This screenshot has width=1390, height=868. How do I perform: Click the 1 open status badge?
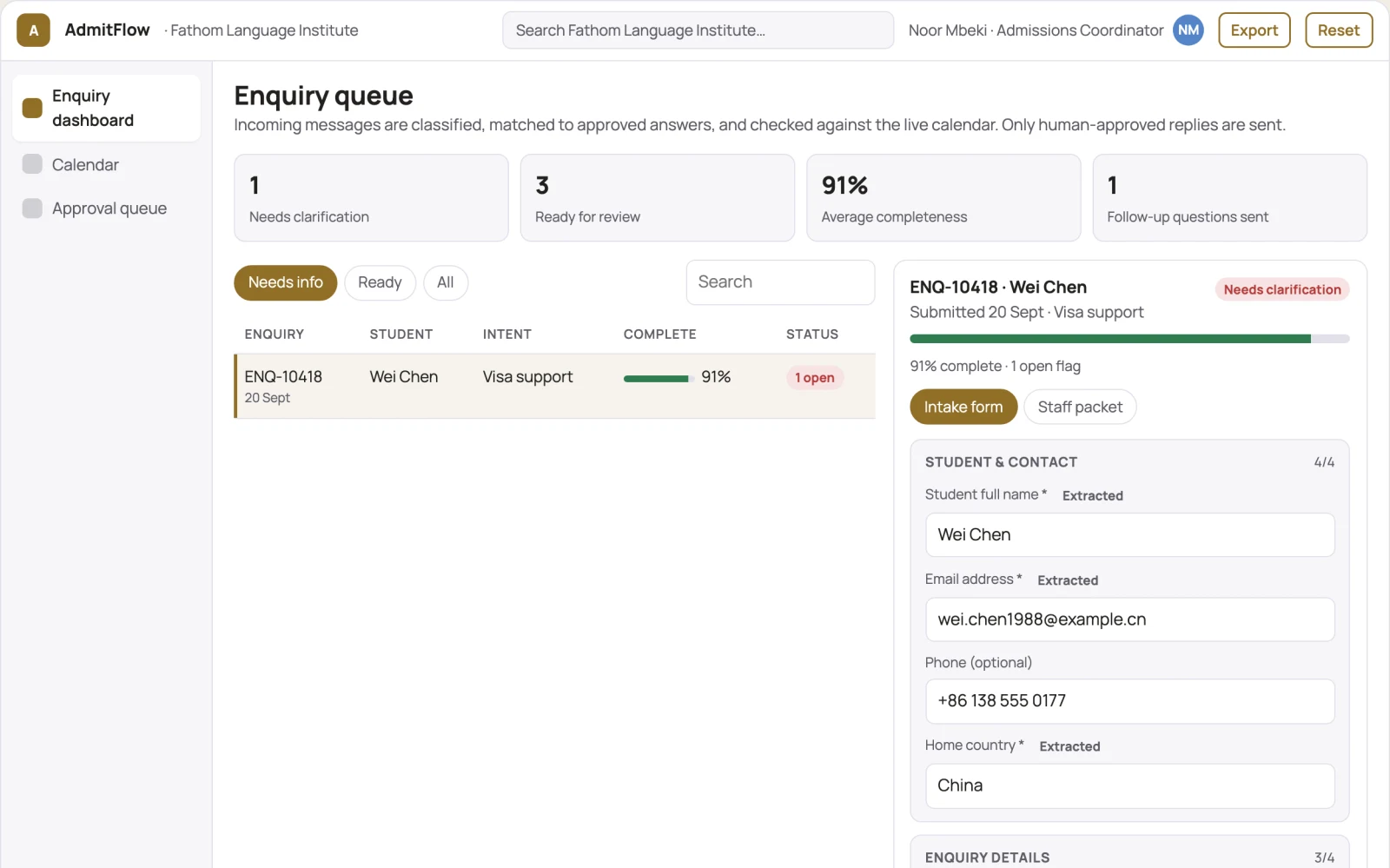[815, 378]
